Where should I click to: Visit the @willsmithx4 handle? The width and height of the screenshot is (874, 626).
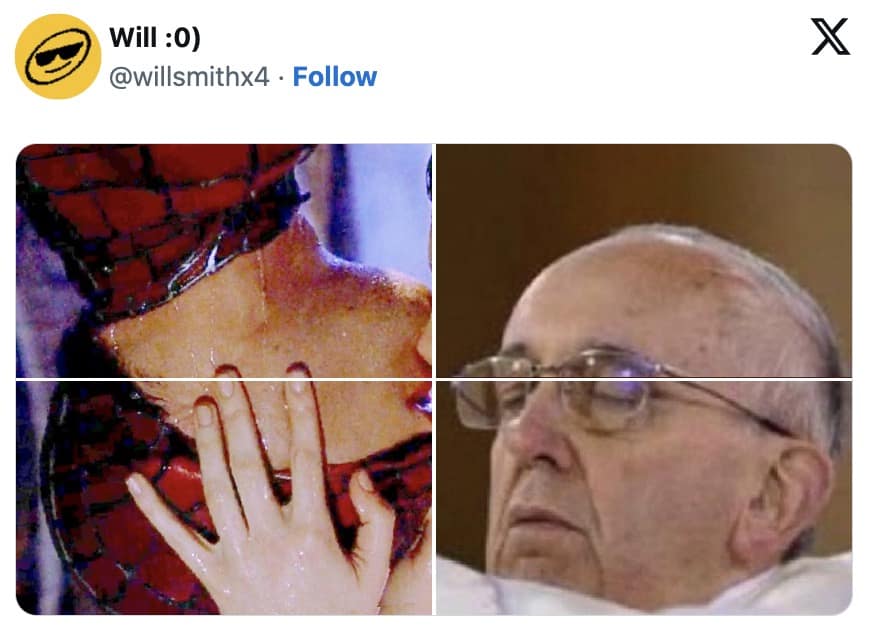point(189,77)
